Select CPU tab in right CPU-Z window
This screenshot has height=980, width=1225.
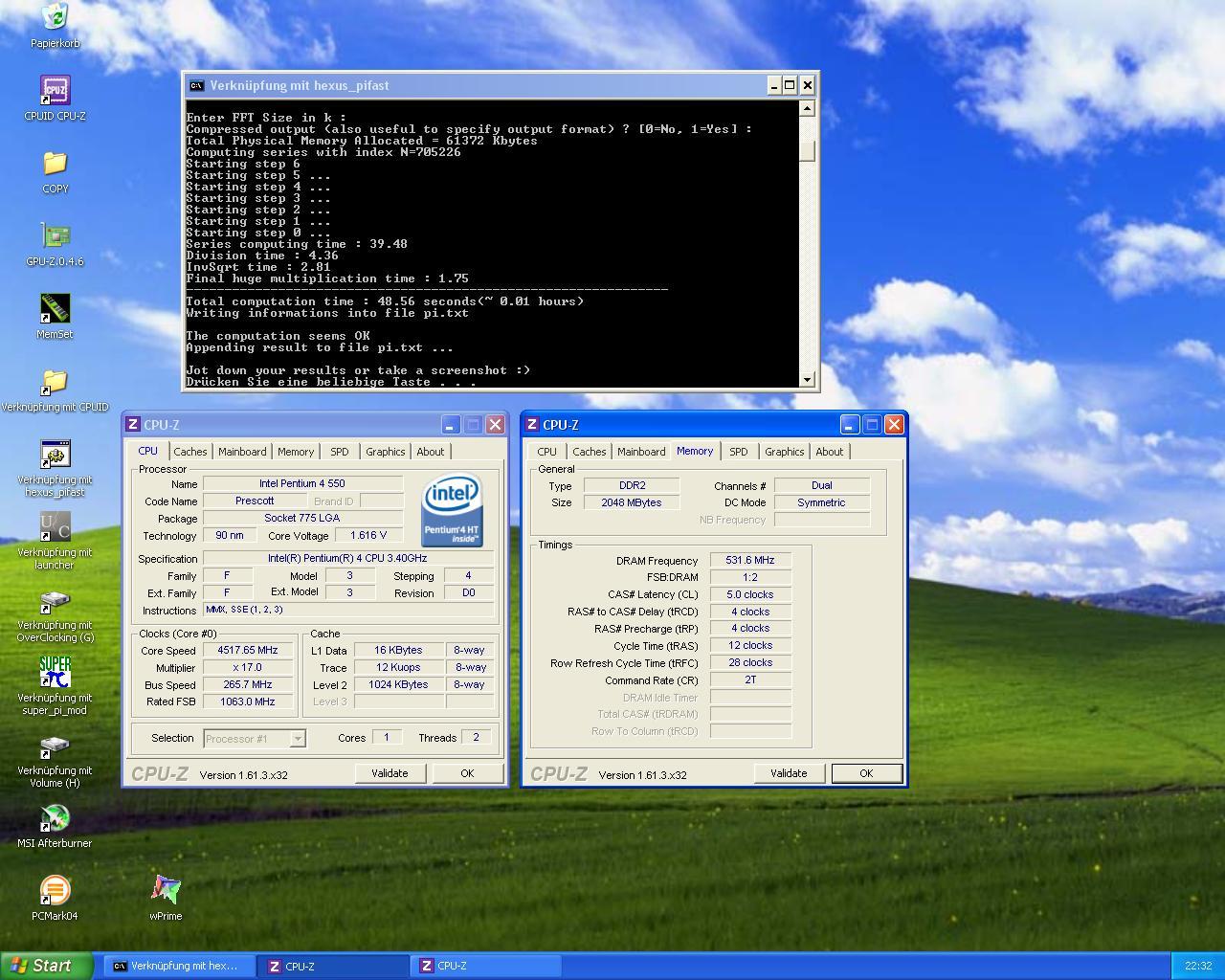[546, 452]
